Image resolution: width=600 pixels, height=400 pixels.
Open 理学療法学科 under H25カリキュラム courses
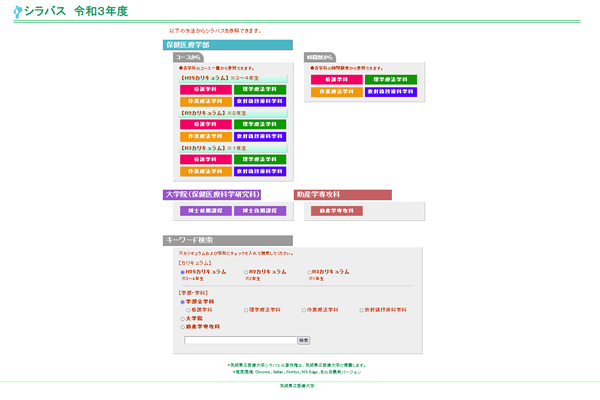point(260,90)
